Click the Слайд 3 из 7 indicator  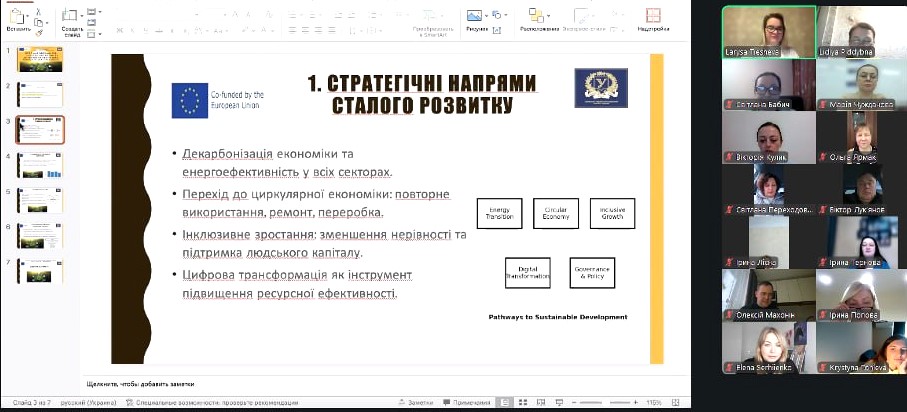click(x=32, y=403)
